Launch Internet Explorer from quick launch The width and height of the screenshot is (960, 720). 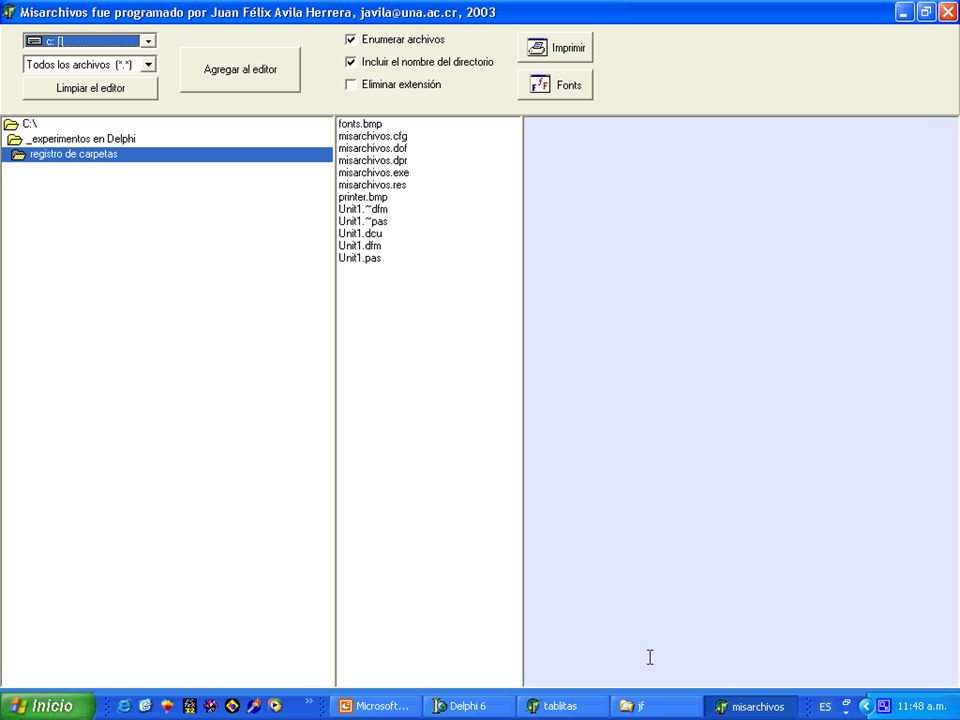(124, 706)
